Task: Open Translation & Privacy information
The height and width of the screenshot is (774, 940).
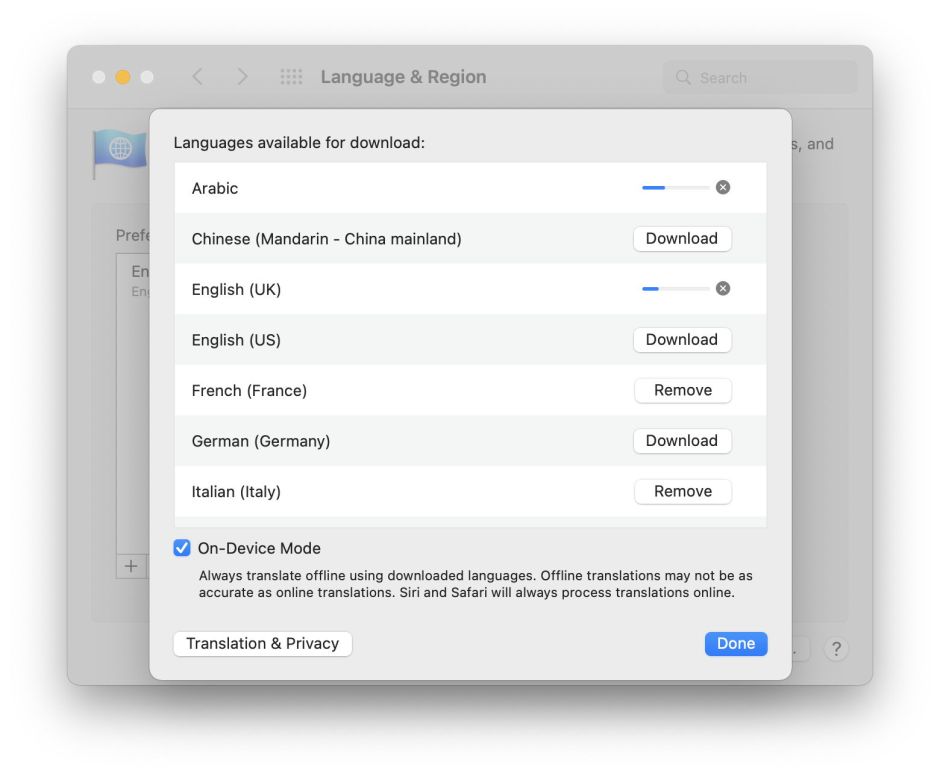Action: (262, 644)
